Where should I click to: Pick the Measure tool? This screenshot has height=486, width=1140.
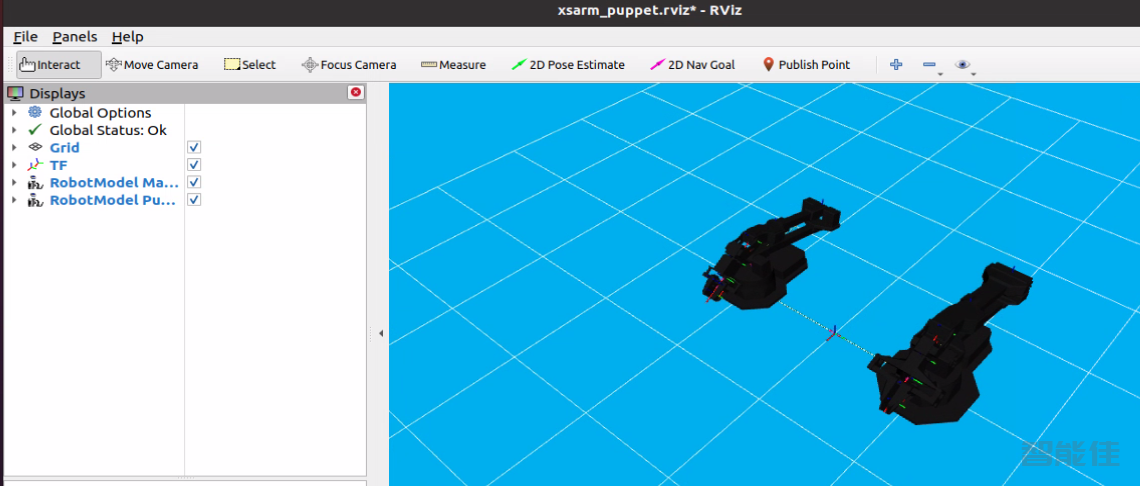click(x=453, y=65)
